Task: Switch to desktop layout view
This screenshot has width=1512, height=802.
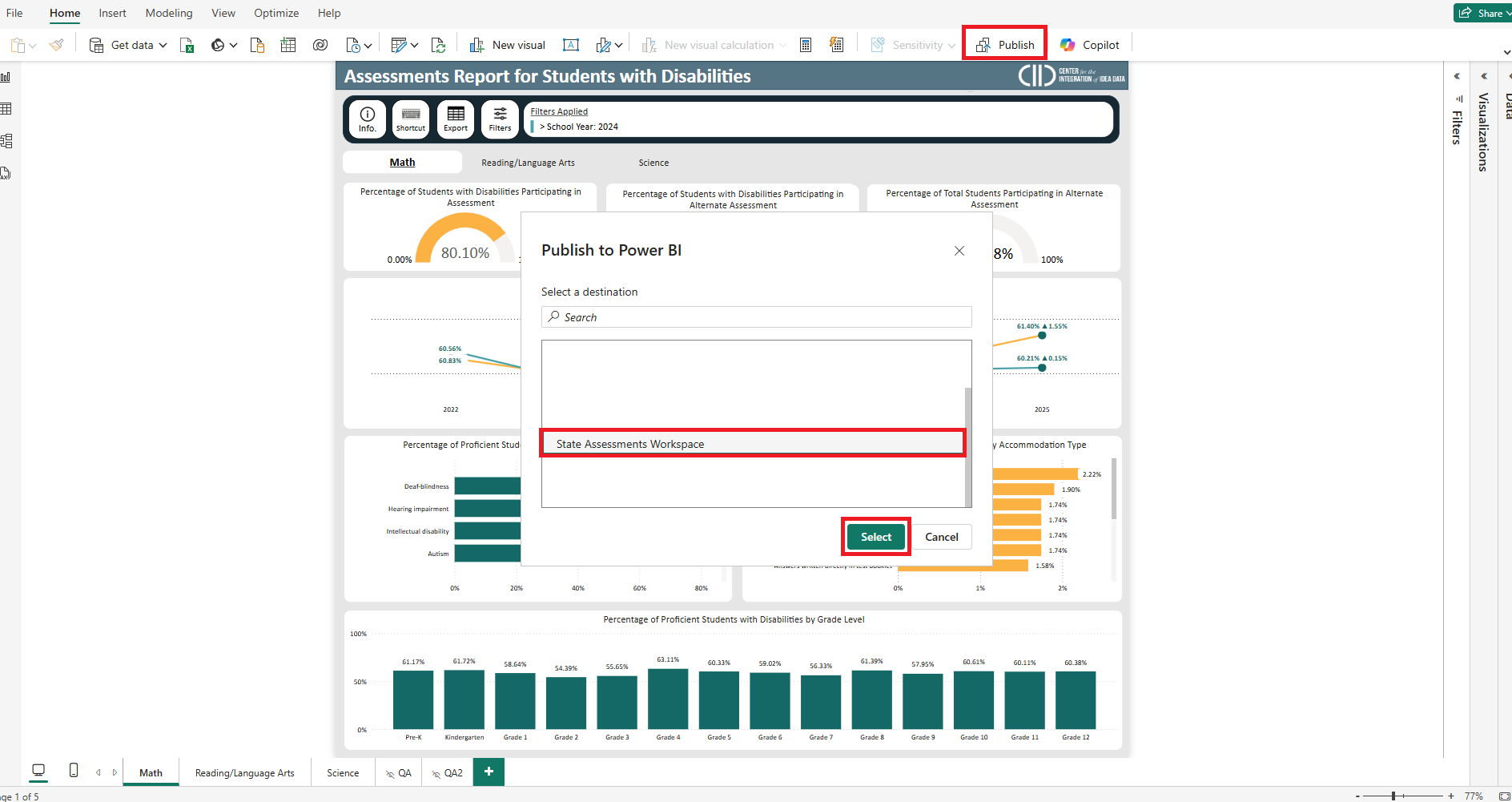Action: [38, 771]
